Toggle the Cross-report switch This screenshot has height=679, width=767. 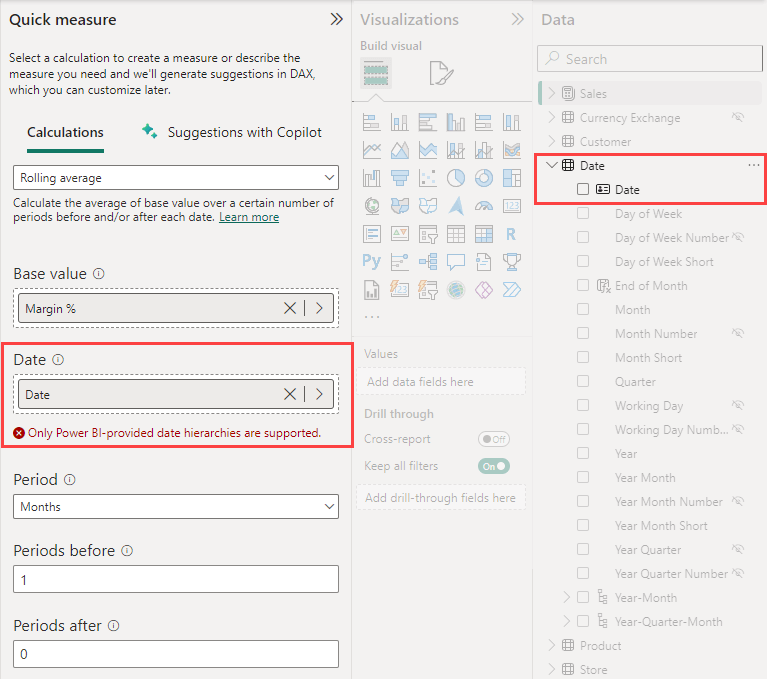pos(494,439)
